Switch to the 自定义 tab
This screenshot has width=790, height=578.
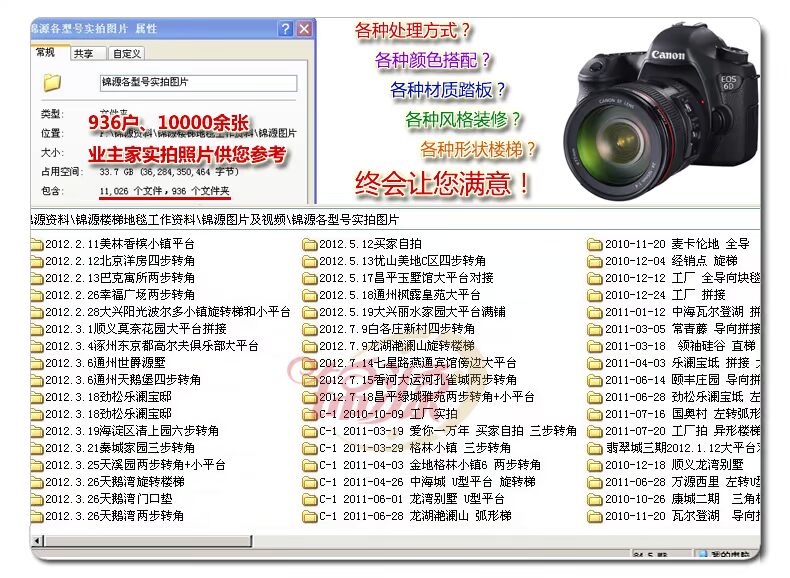pyautogui.click(x=126, y=53)
